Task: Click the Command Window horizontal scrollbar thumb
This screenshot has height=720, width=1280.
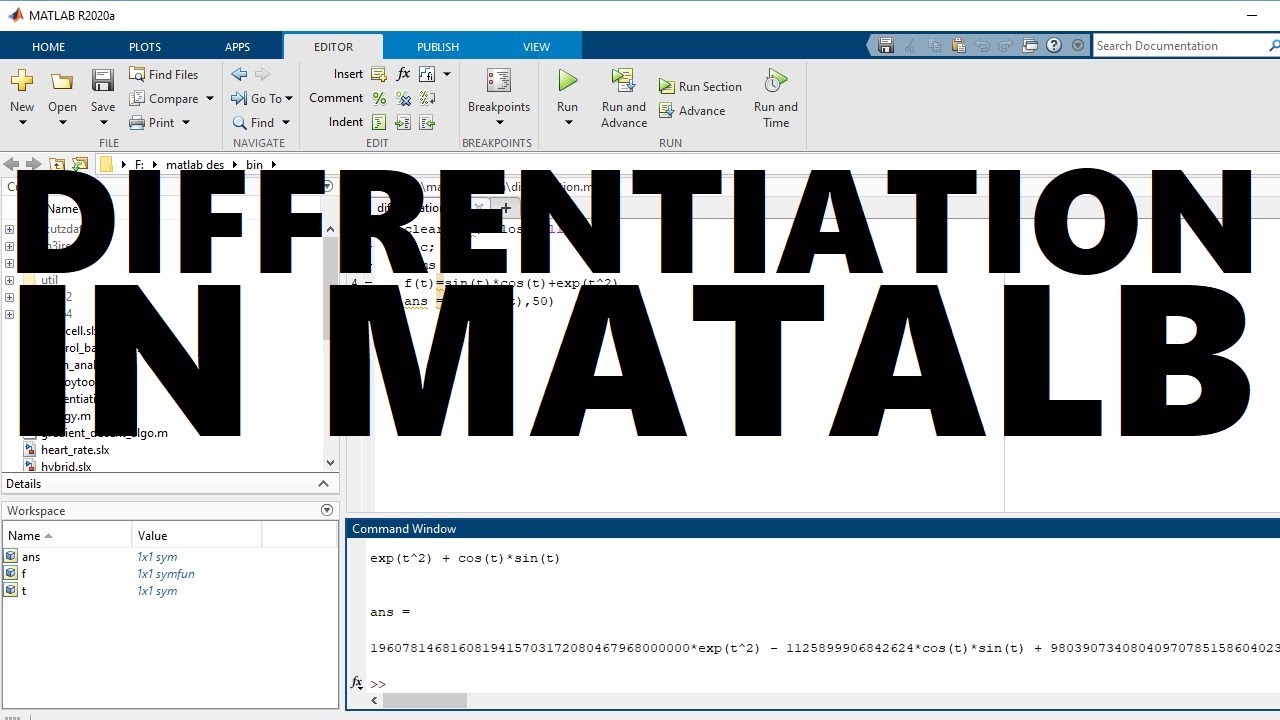Action: tap(425, 700)
